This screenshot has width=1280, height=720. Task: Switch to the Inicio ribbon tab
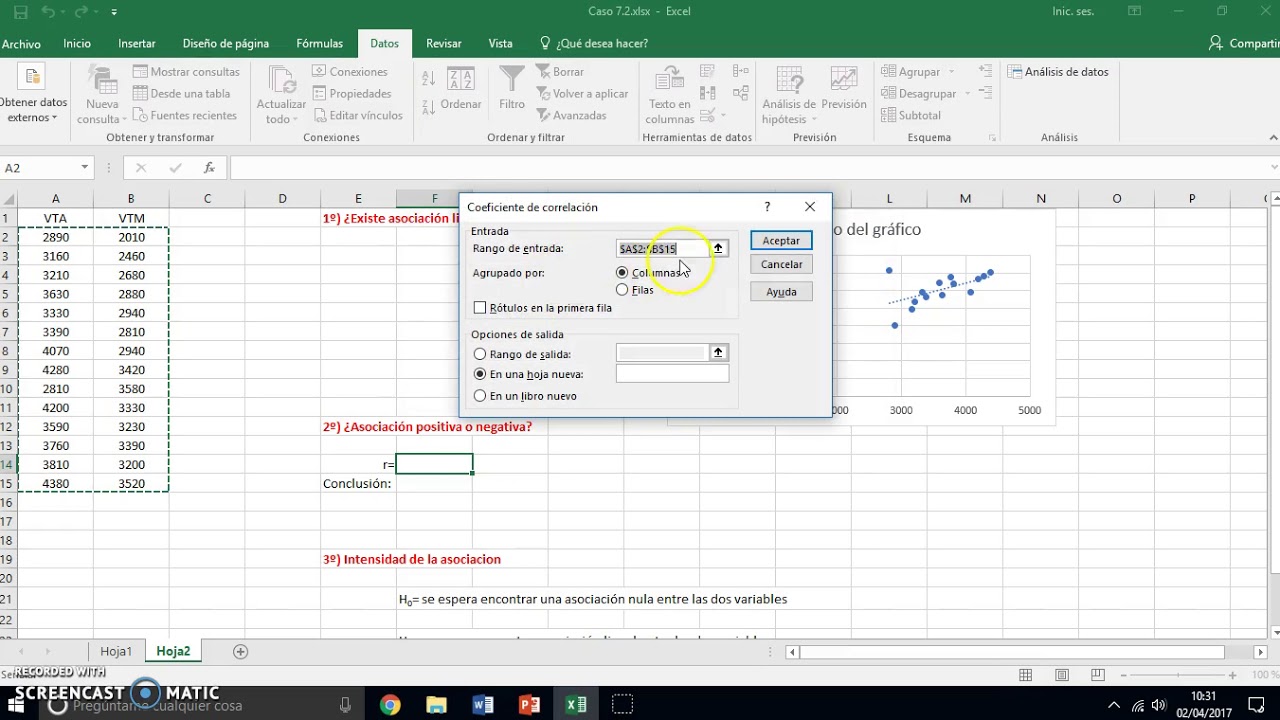click(77, 44)
